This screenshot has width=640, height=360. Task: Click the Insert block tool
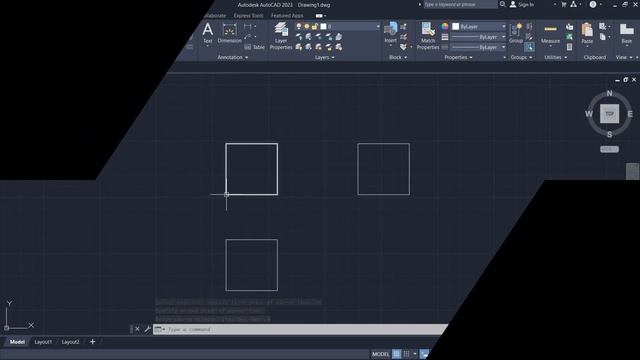(x=391, y=33)
